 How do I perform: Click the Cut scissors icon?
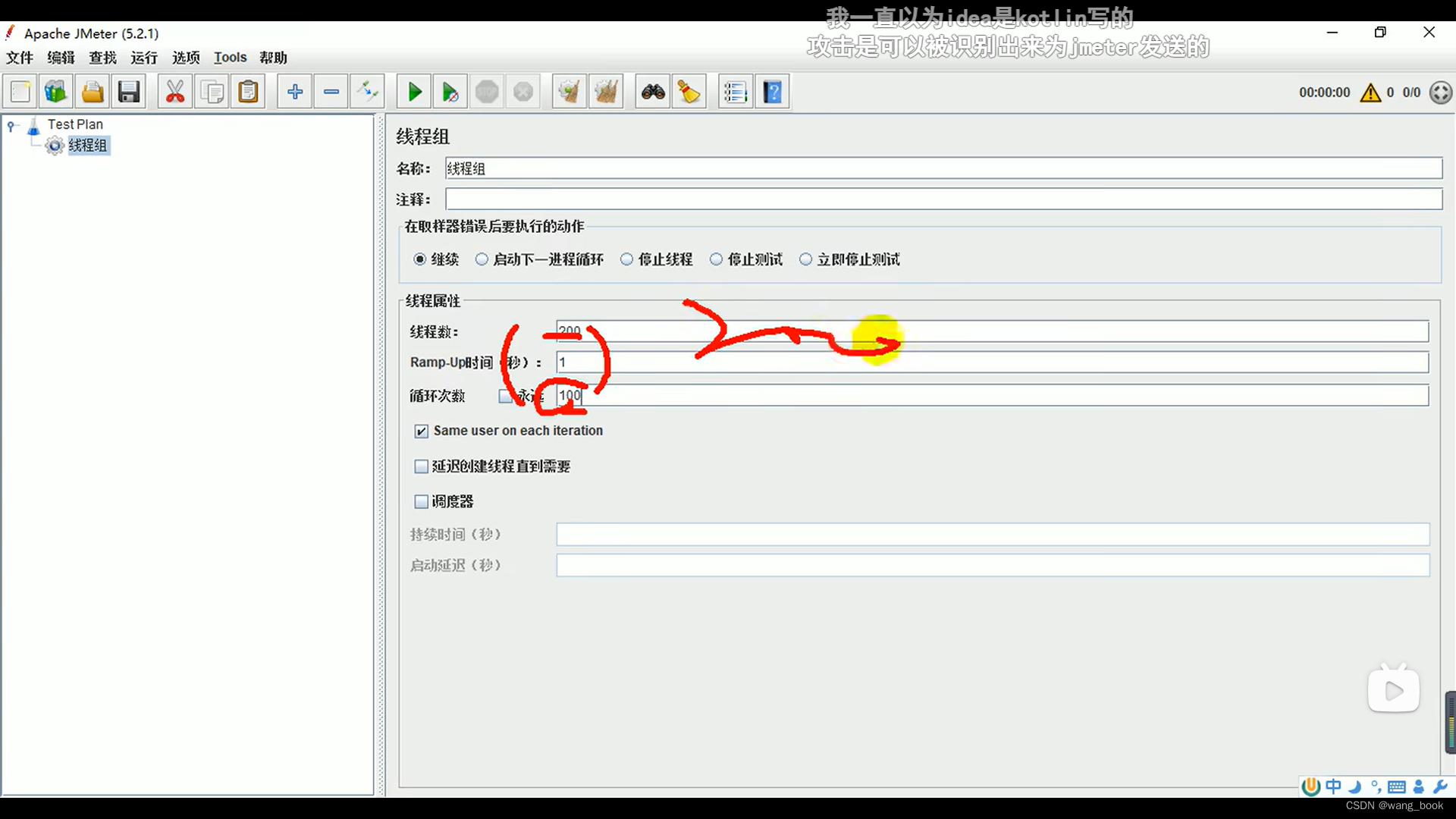pos(175,93)
